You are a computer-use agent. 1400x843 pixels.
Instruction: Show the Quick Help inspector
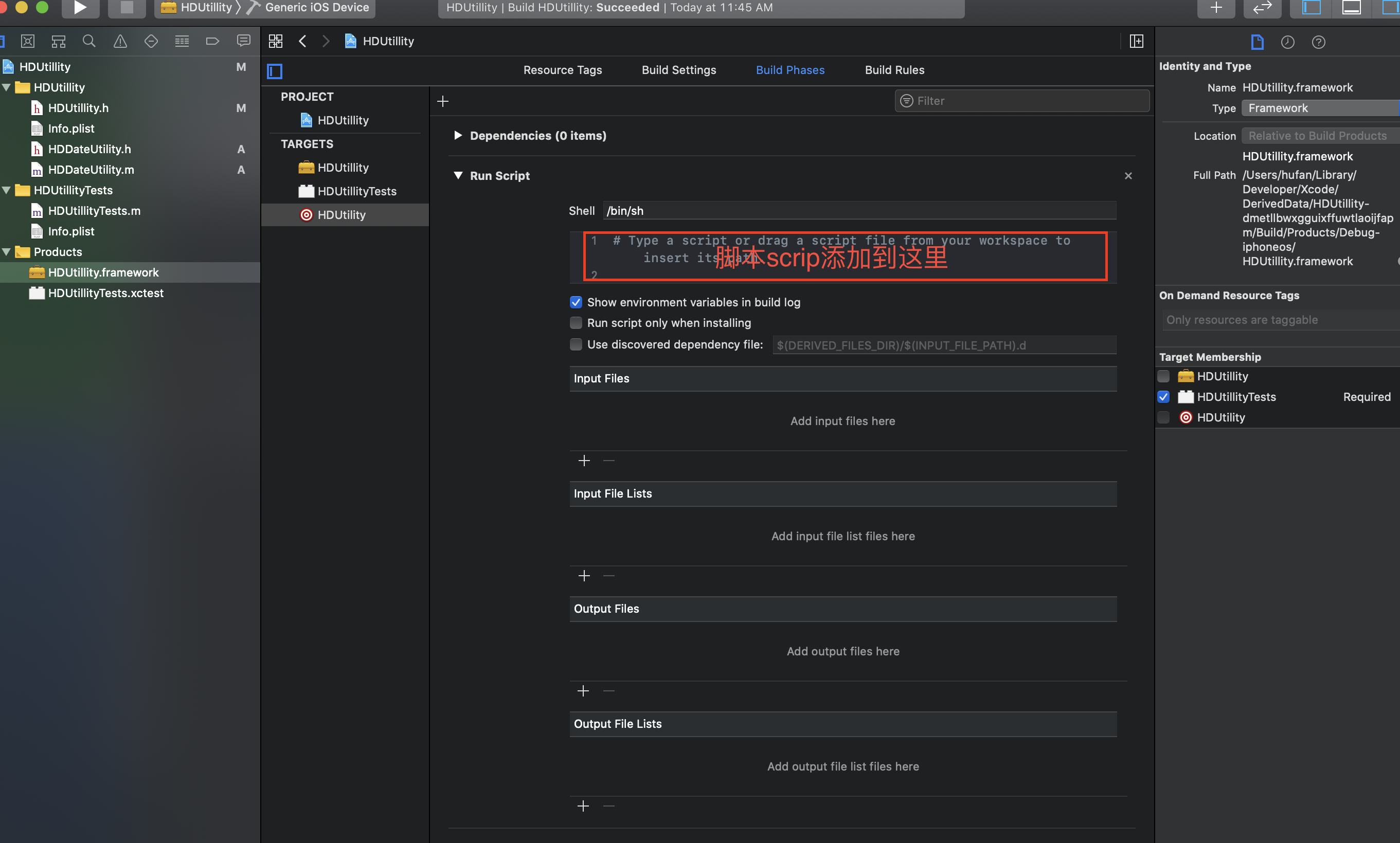click(x=1318, y=42)
